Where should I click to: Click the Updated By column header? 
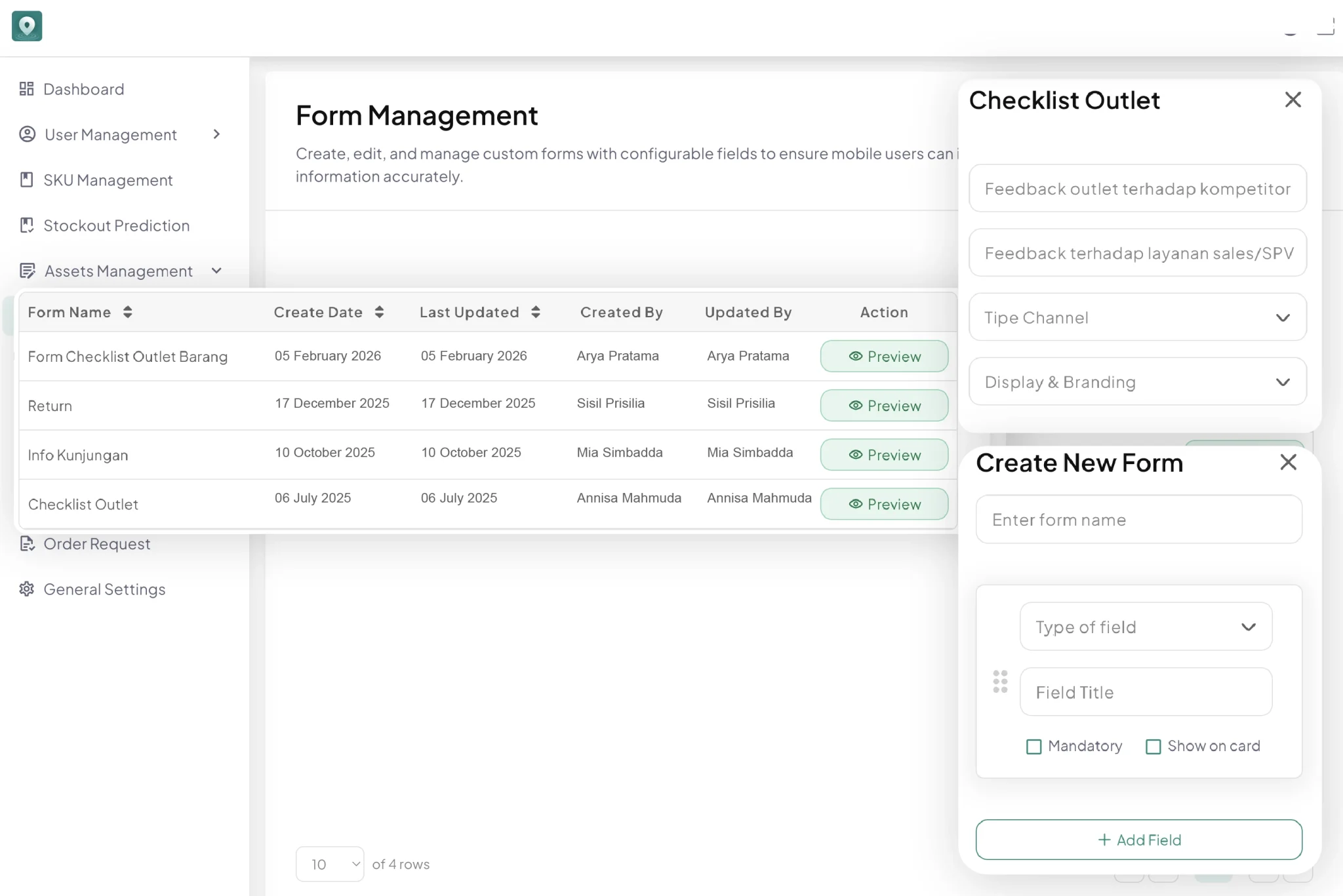(x=748, y=313)
